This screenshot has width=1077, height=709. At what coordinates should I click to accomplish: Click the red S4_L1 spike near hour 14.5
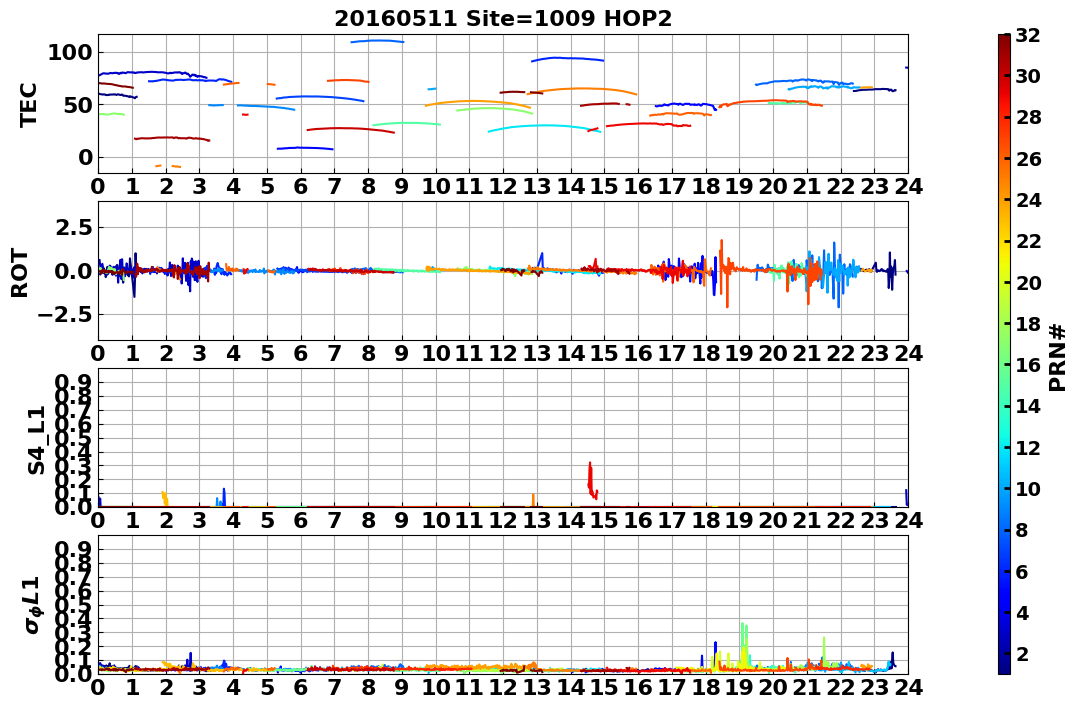[592, 480]
